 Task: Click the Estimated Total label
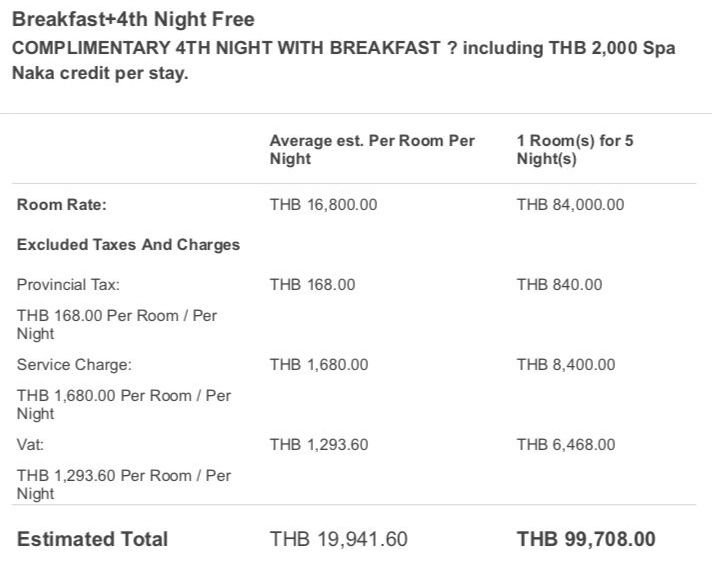pyautogui.click(x=92, y=539)
